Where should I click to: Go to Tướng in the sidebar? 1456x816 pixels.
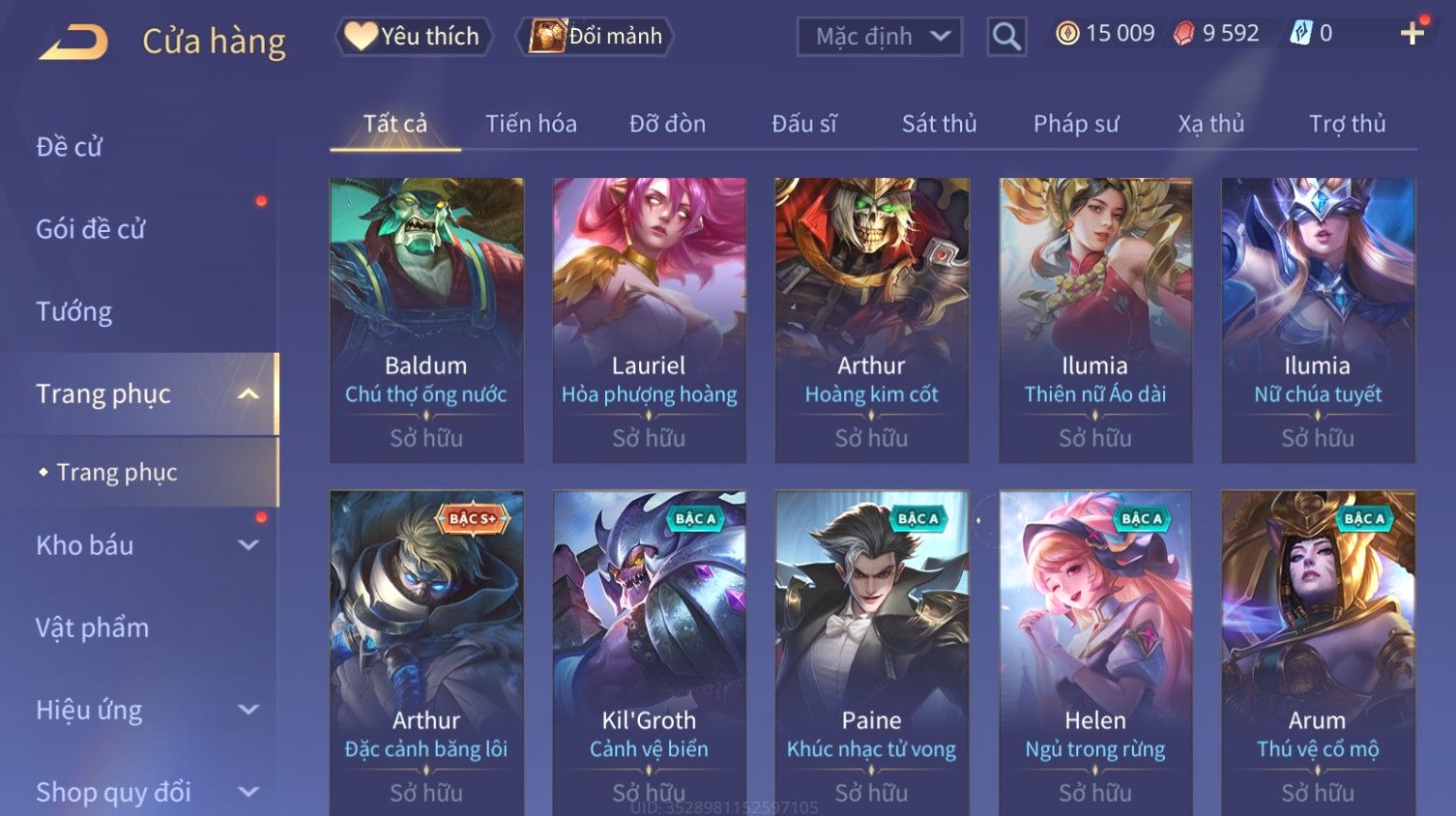click(x=73, y=311)
